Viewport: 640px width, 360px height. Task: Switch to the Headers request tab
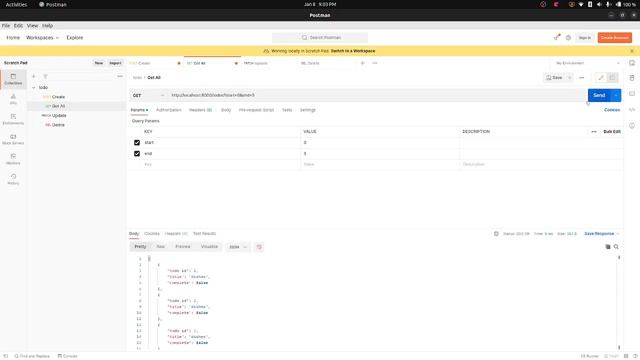[x=200, y=110]
